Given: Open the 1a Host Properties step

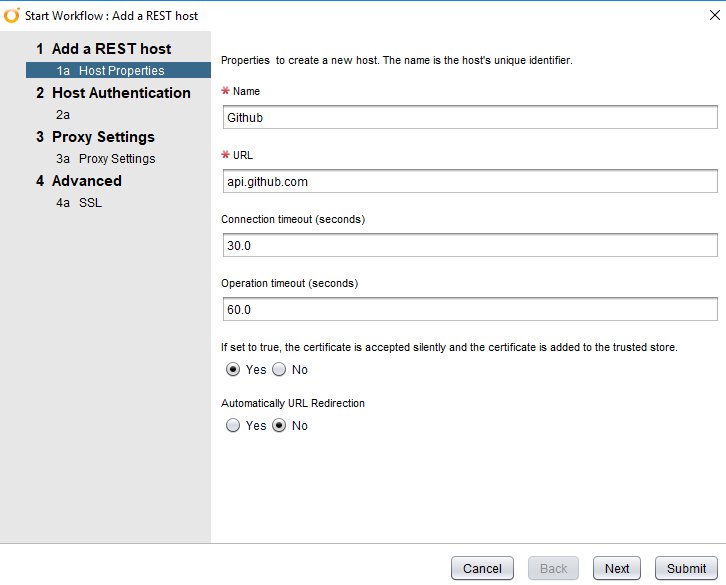Looking at the screenshot, I should pos(118,70).
